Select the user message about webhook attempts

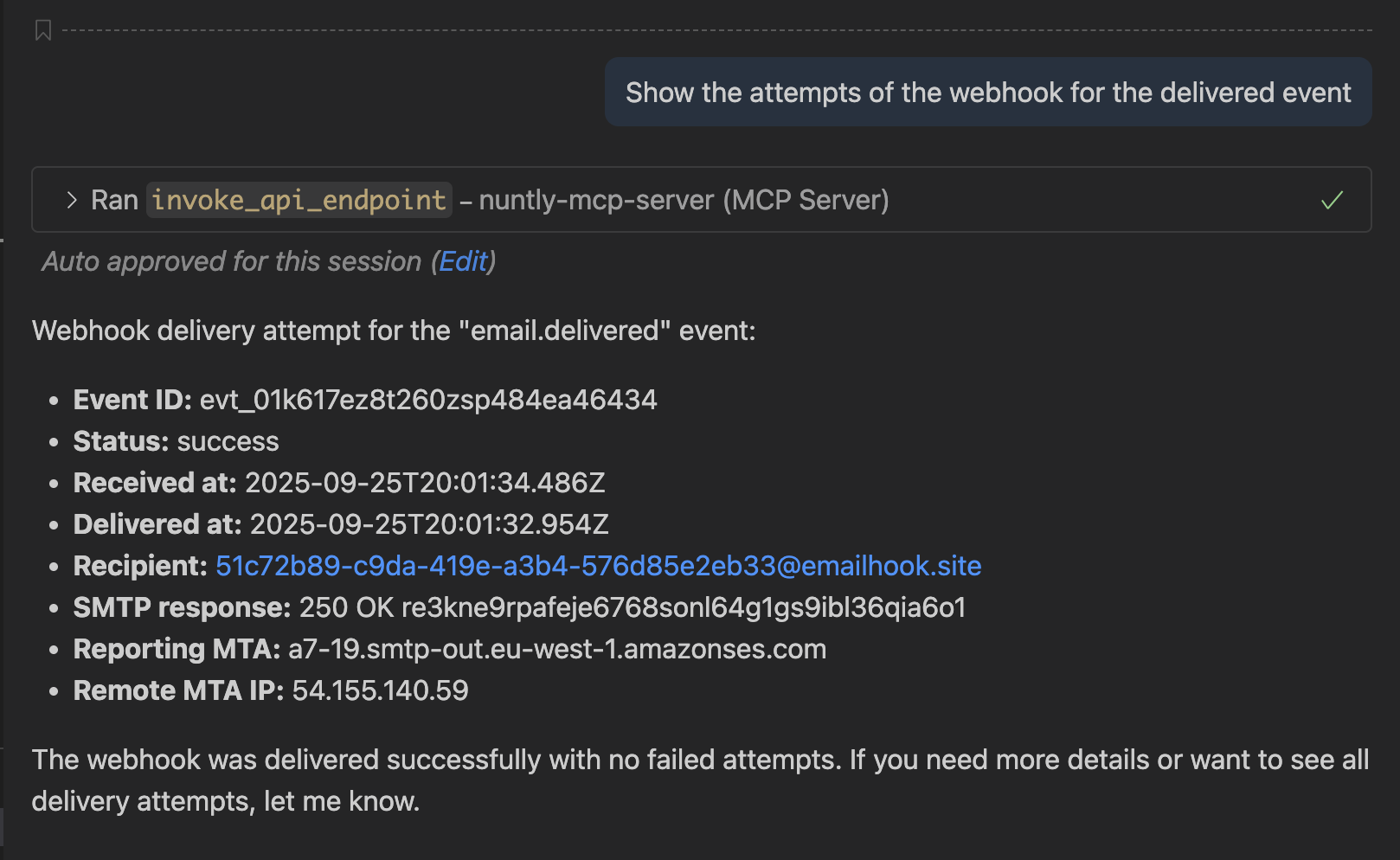pyautogui.click(x=987, y=93)
